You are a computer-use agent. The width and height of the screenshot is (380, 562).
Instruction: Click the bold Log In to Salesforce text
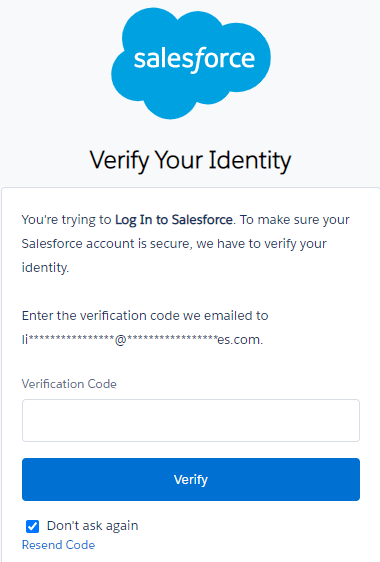(174, 220)
